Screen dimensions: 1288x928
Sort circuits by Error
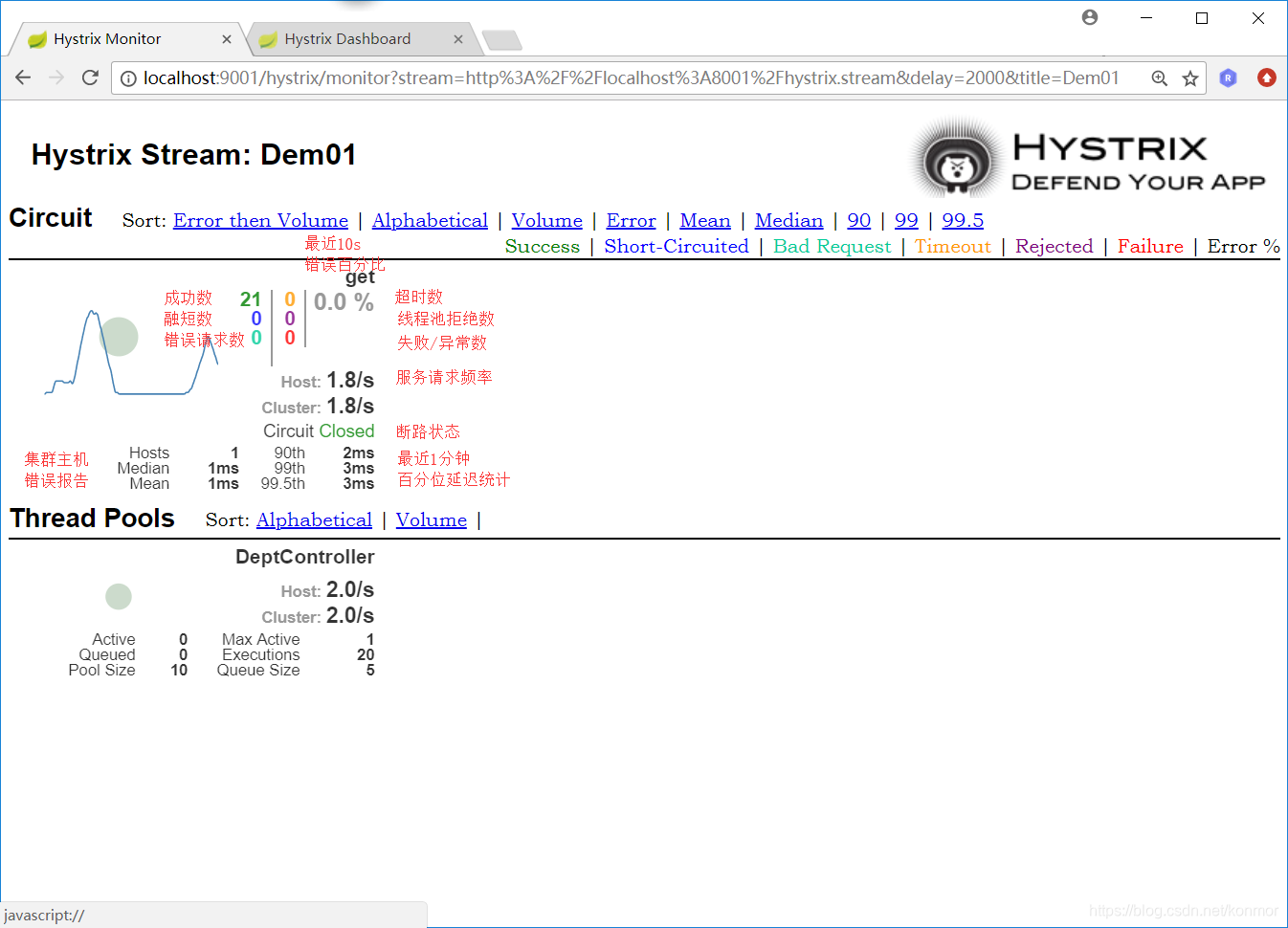(631, 220)
